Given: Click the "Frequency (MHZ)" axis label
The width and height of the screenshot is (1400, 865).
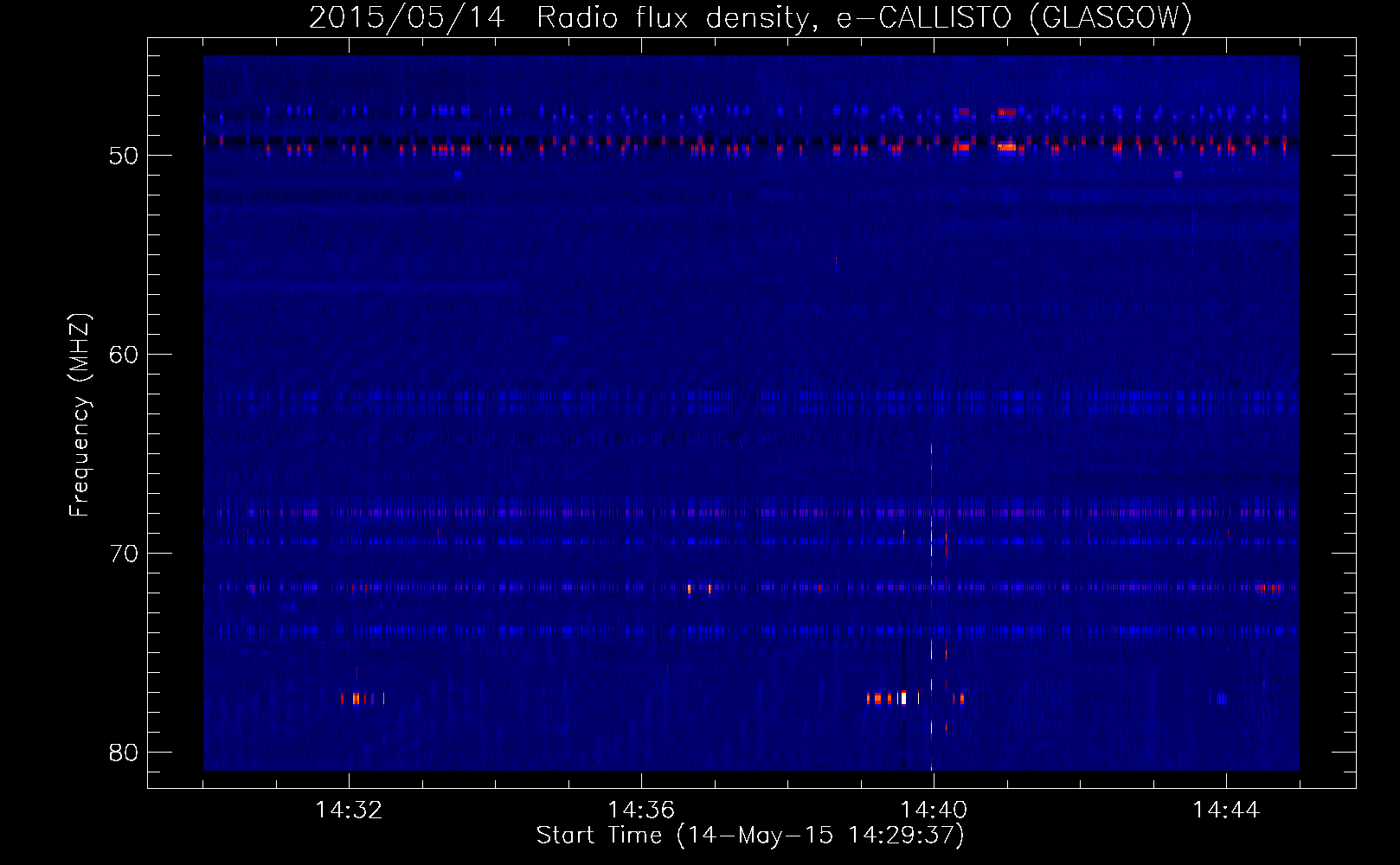Looking at the screenshot, I should (x=79, y=415).
